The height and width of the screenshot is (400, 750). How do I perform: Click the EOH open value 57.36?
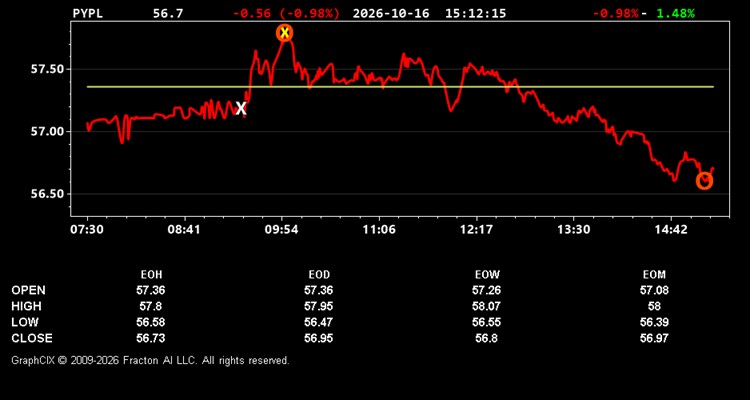tap(151, 290)
